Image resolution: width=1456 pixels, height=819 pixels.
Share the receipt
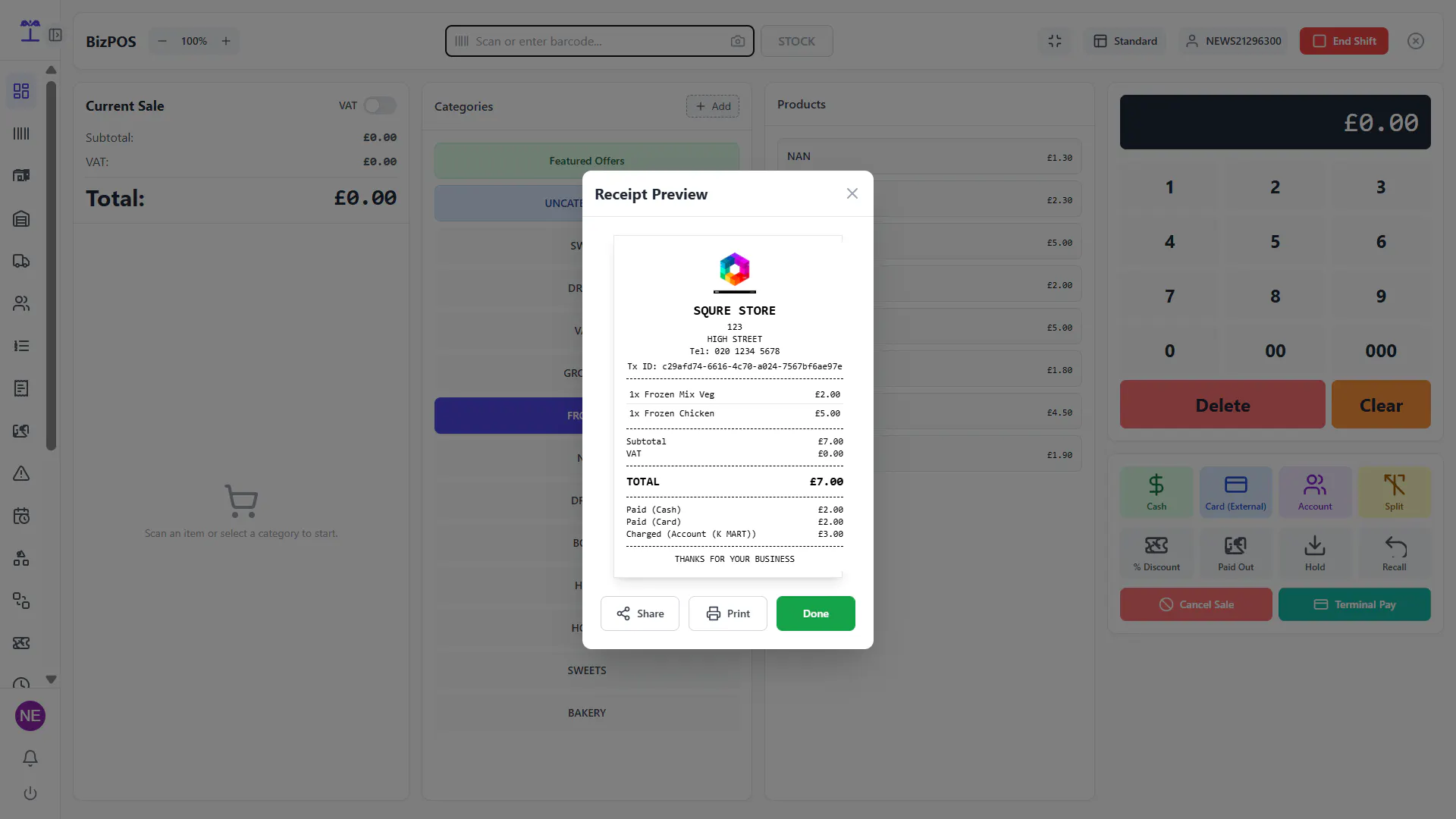[x=640, y=613]
